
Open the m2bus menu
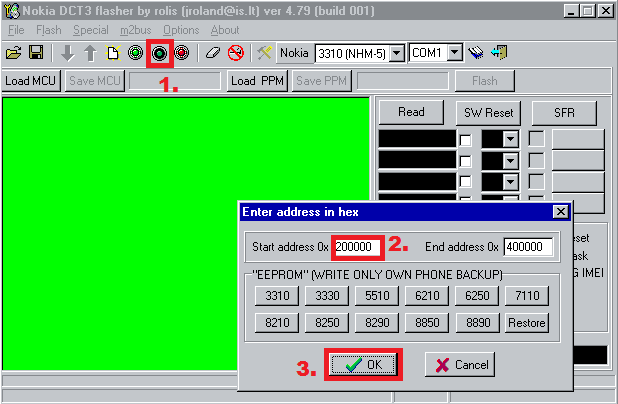point(136,30)
